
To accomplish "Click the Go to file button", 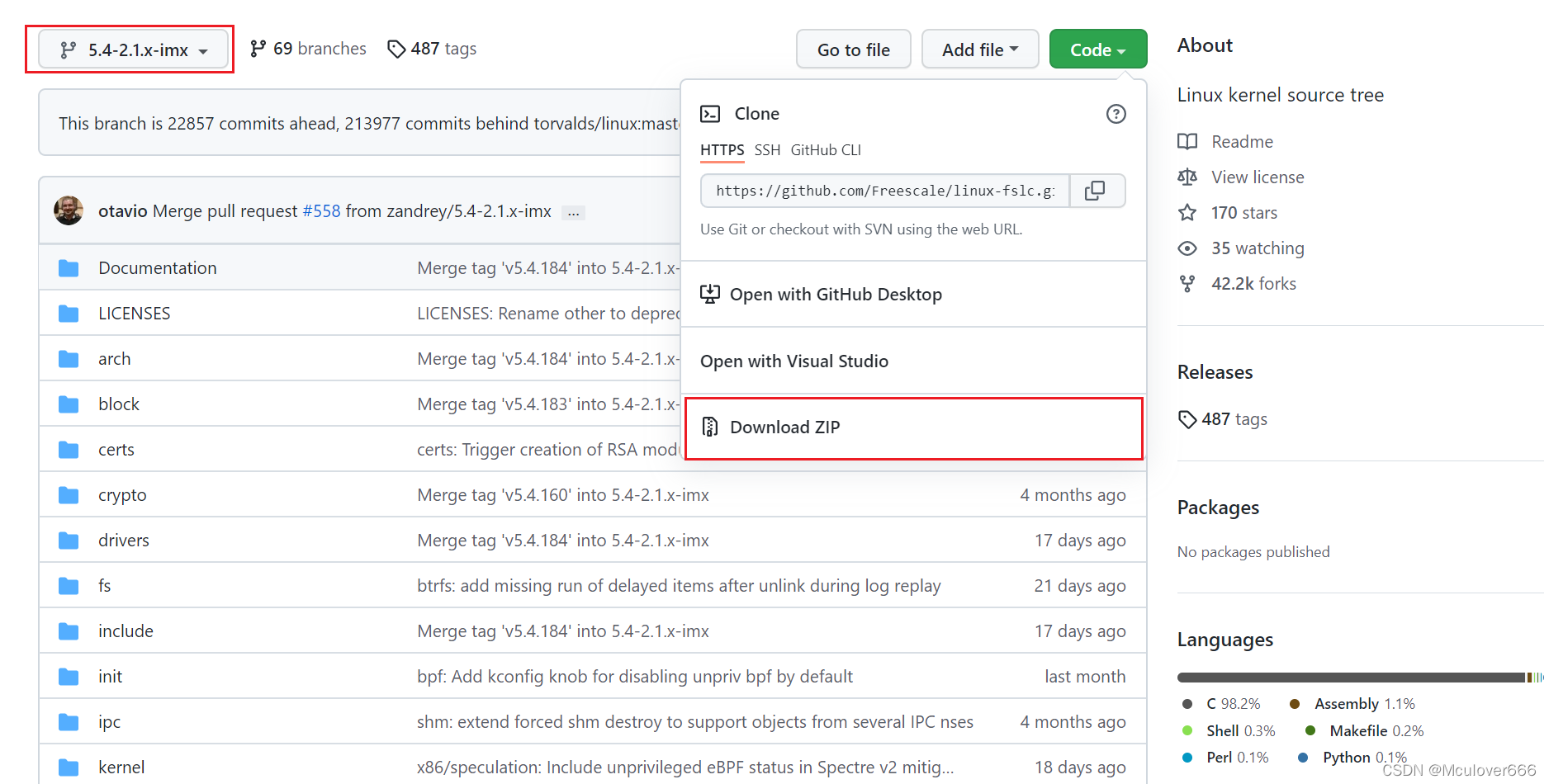I will (853, 50).
